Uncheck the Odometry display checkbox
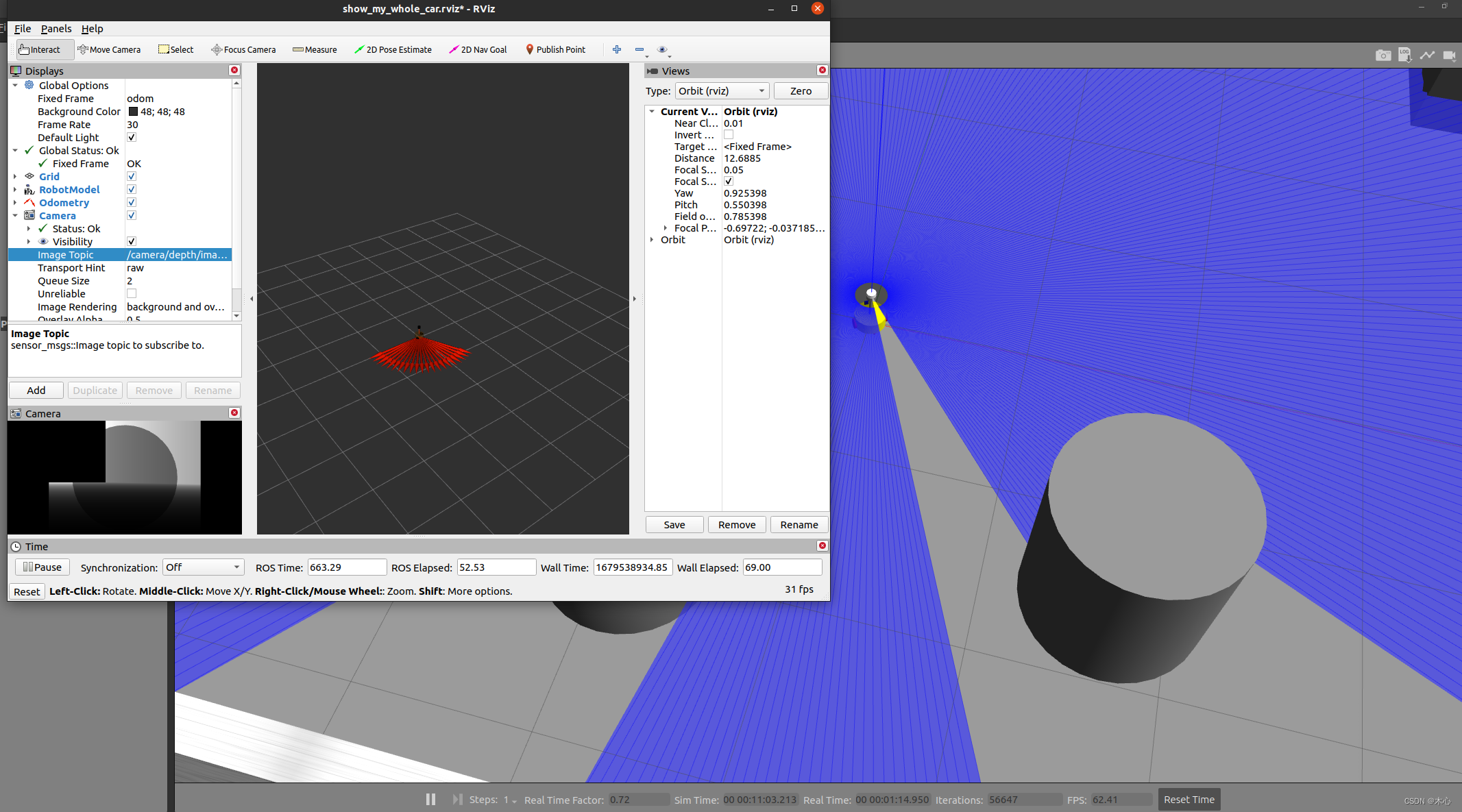The width and height of the screenshot is (1462, 812). pyautogui.click(x=132, y=203)
